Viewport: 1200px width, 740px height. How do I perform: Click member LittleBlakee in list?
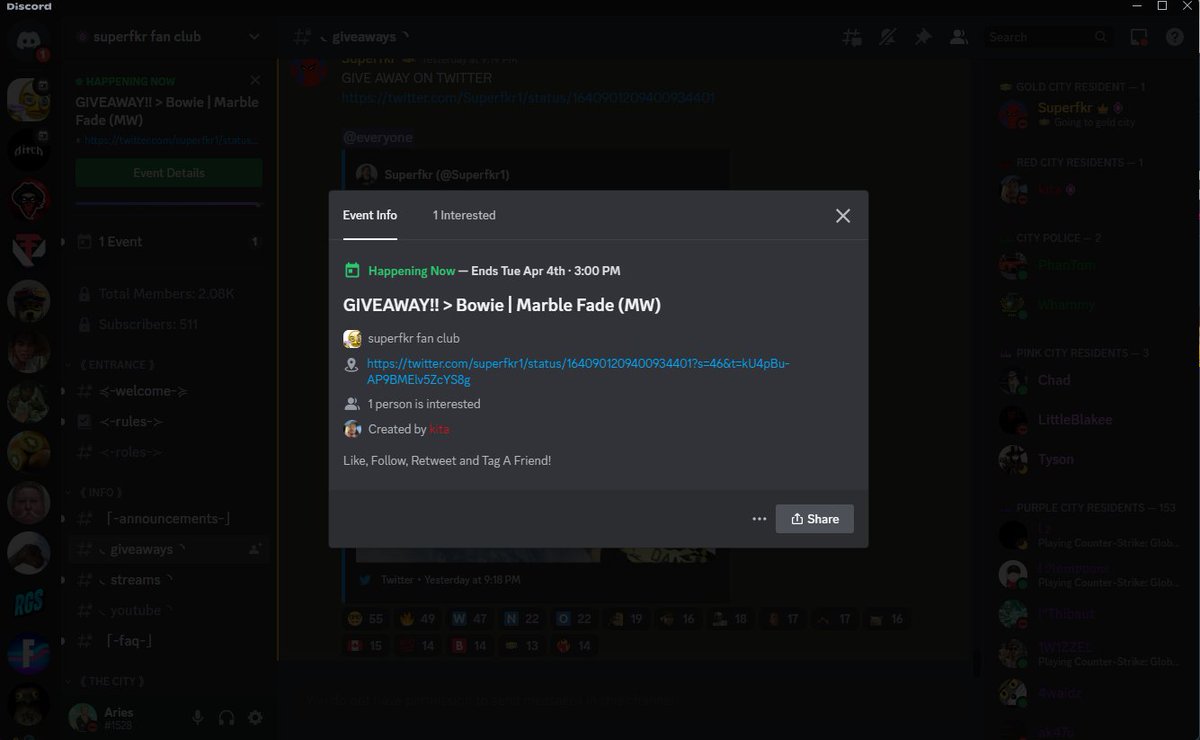click(x=1090, y=420)
